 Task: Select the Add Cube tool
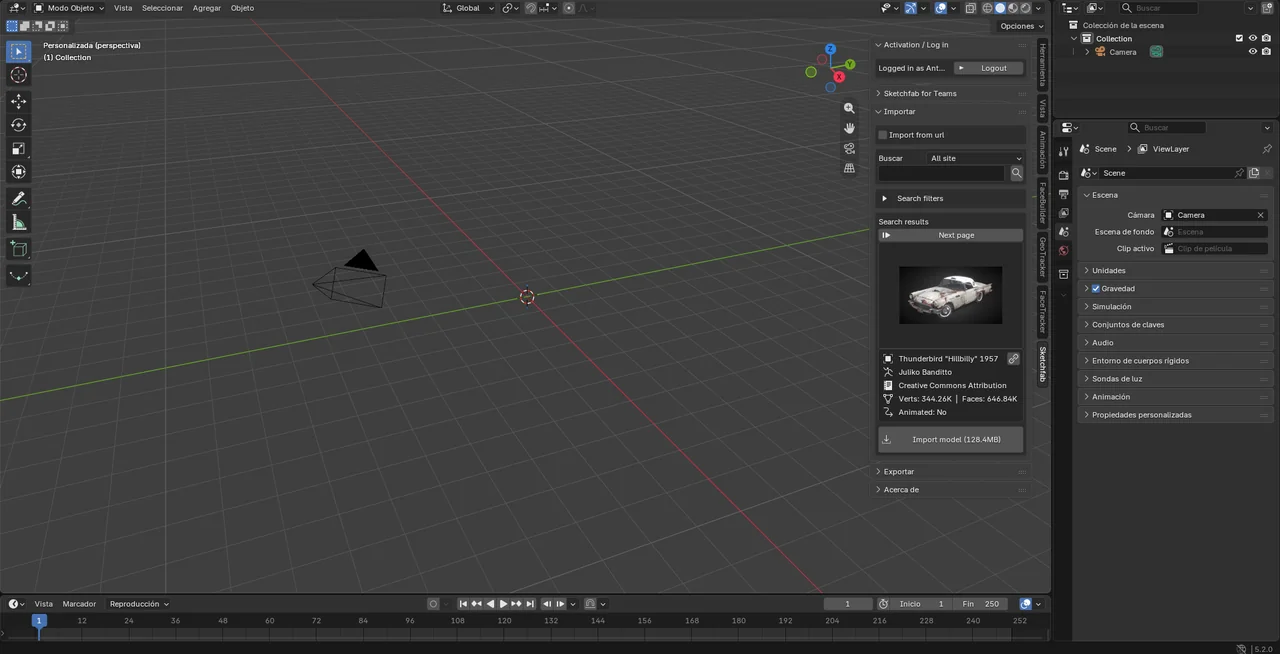[19, 249]
